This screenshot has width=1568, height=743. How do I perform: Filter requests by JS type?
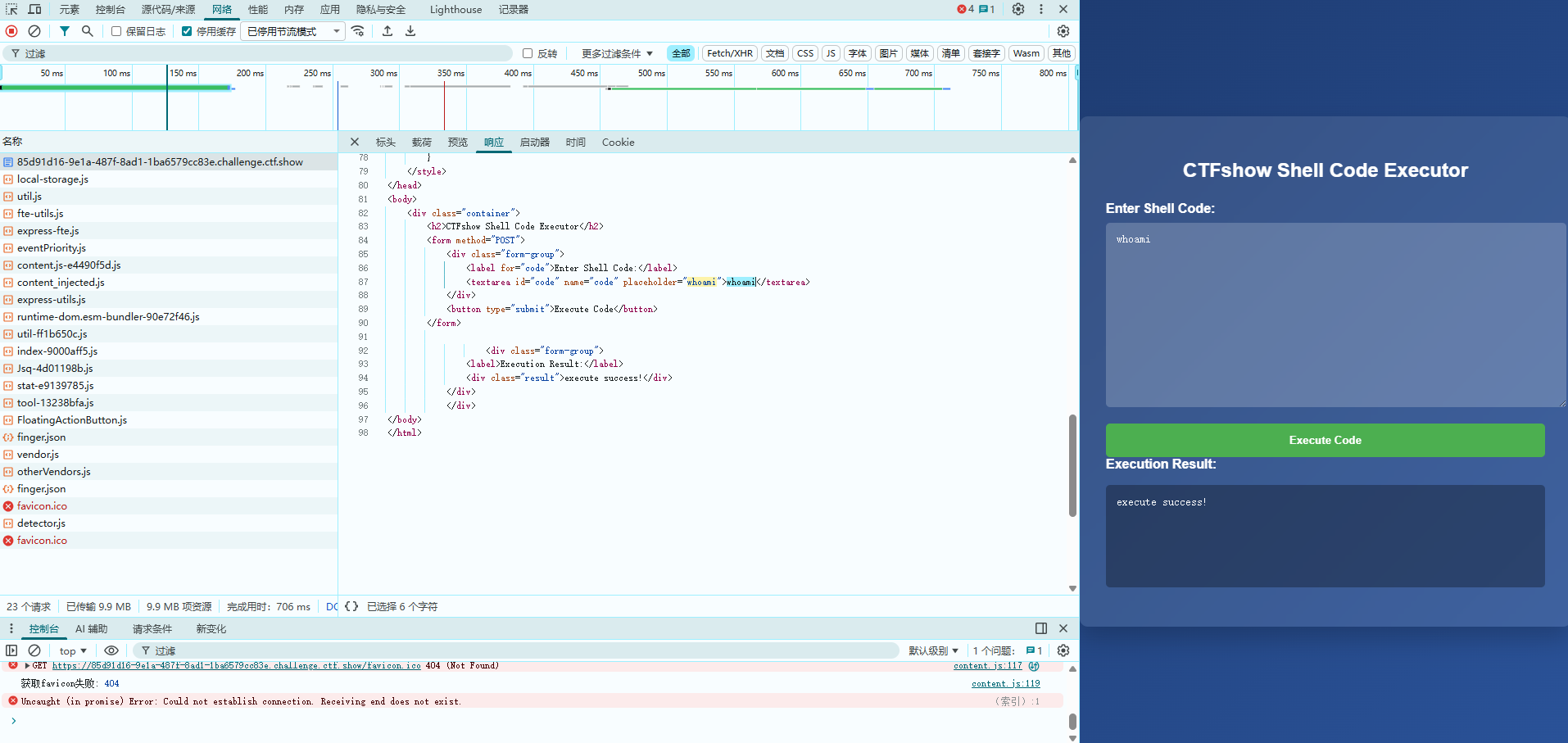[831, 53]
